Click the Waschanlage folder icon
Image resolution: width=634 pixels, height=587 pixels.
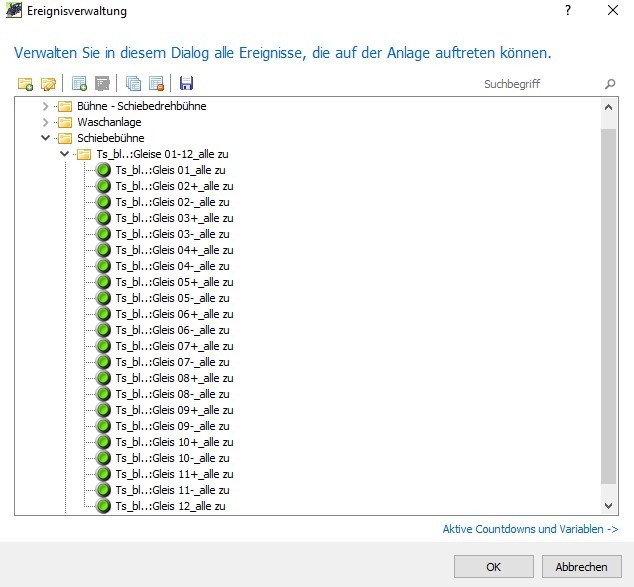65,122
